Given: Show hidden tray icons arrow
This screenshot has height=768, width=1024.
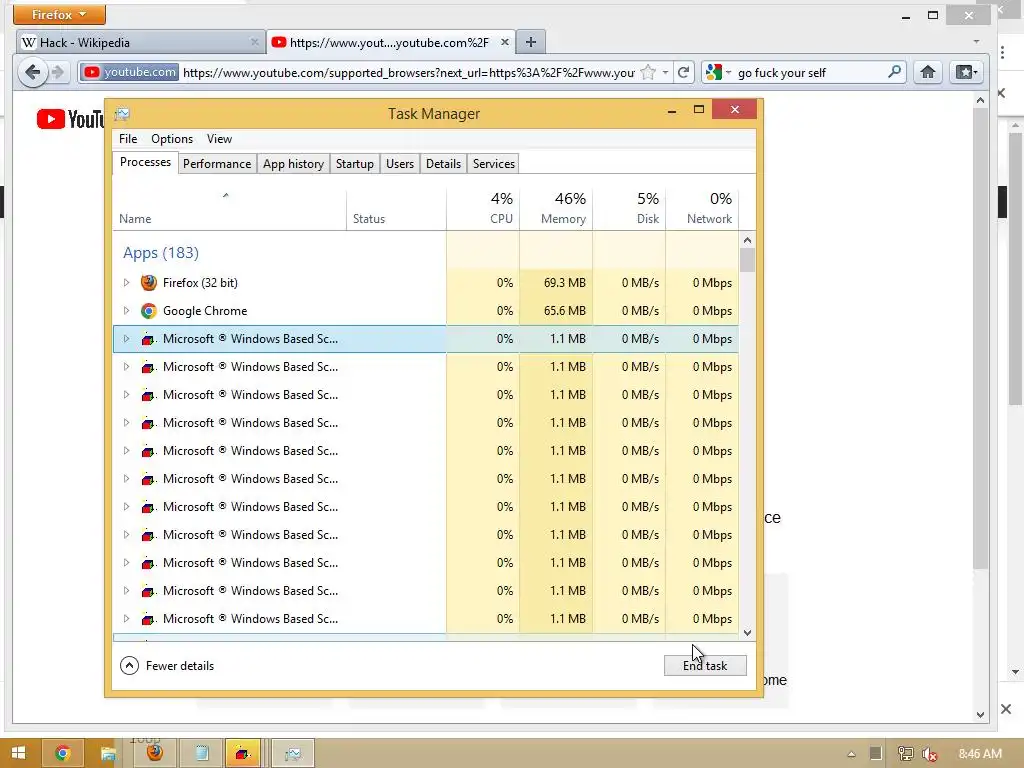Looking at the screenshot, I should point(851,754).
